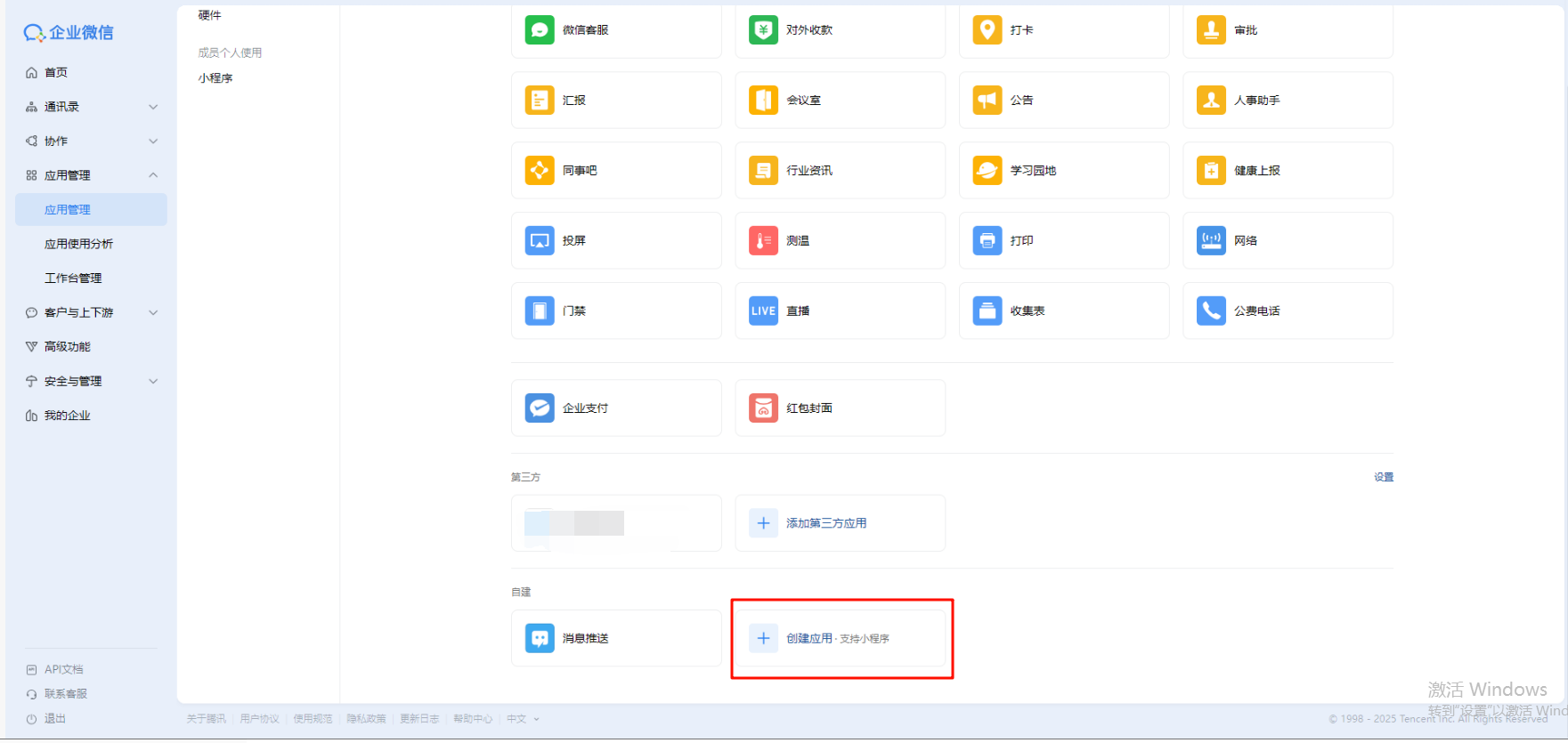Open the 打卡 check-in app icon
Screen dimensions: 1568x743
coord(987,30)
